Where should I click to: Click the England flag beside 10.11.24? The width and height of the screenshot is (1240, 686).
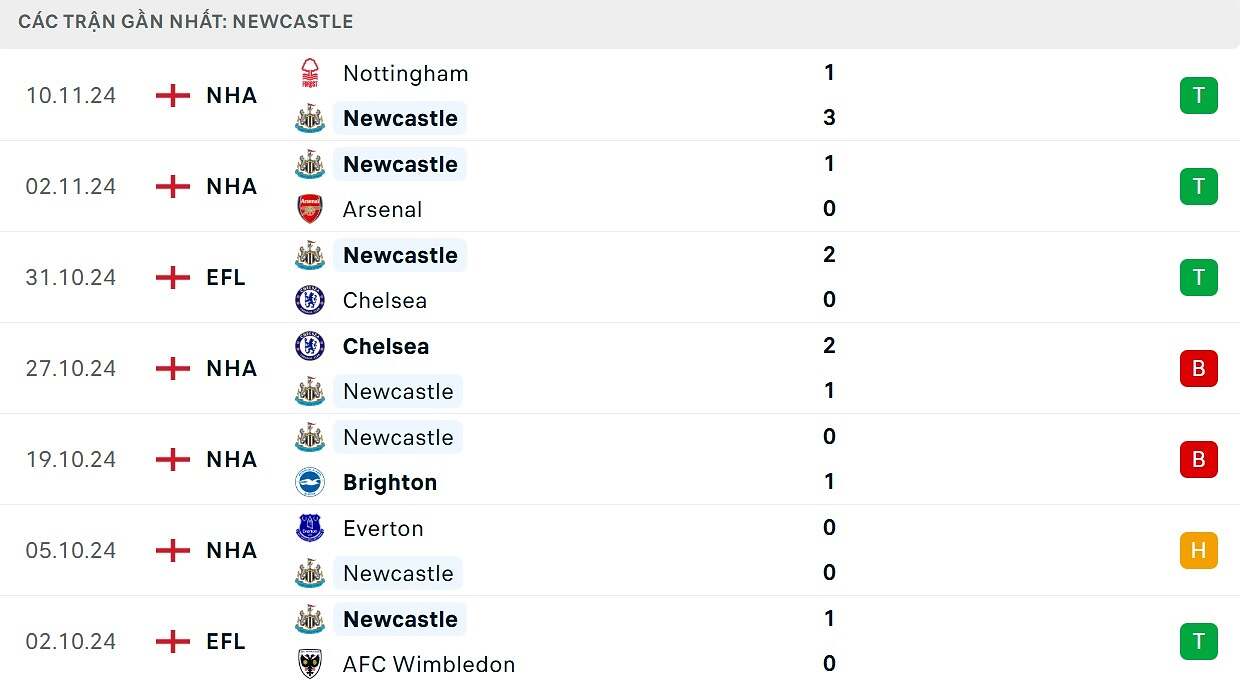pyautogui.click(x=172, y=95)
